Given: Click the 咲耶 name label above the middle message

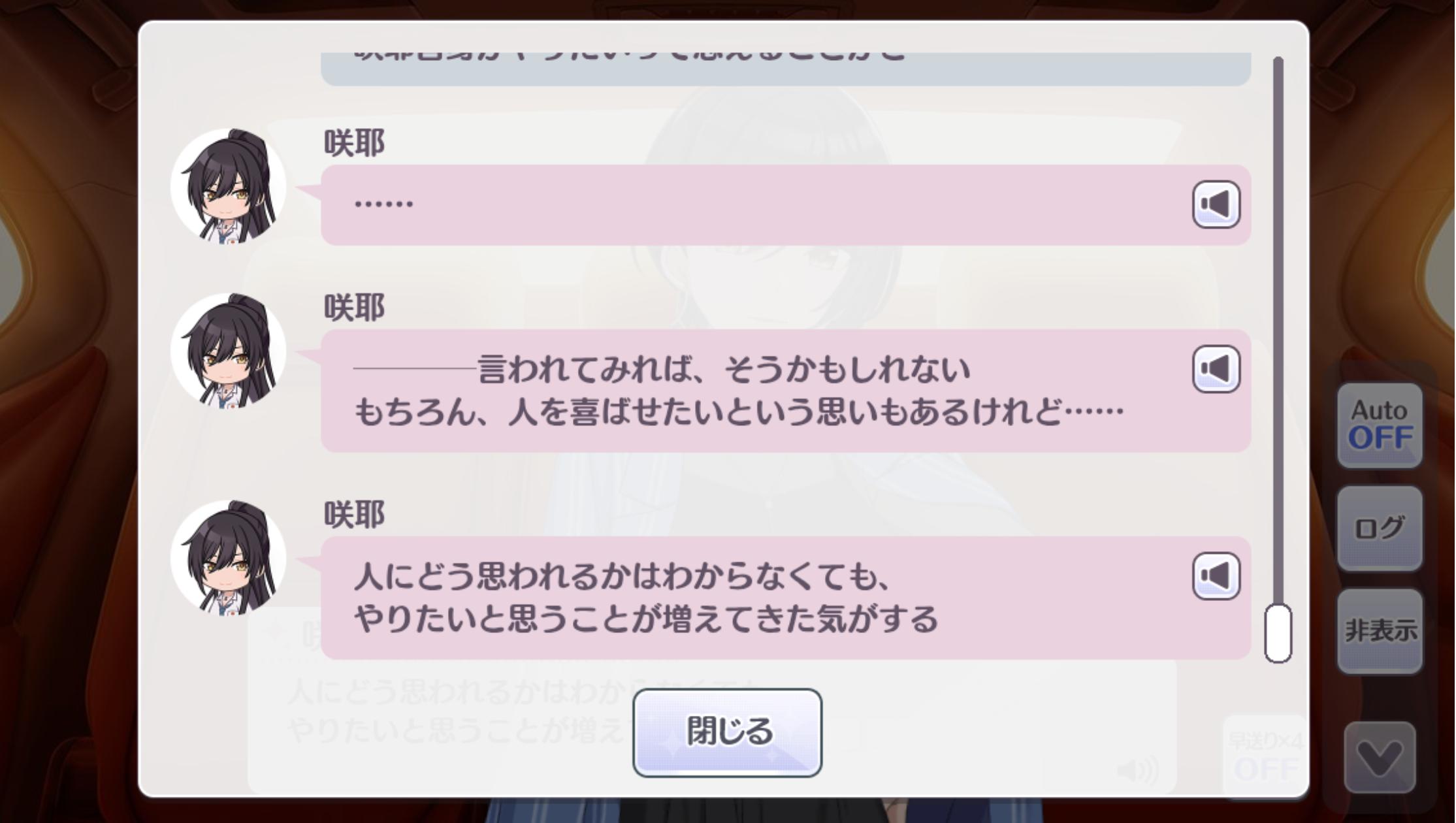Looking at the screenshot, I should [355, 308].
